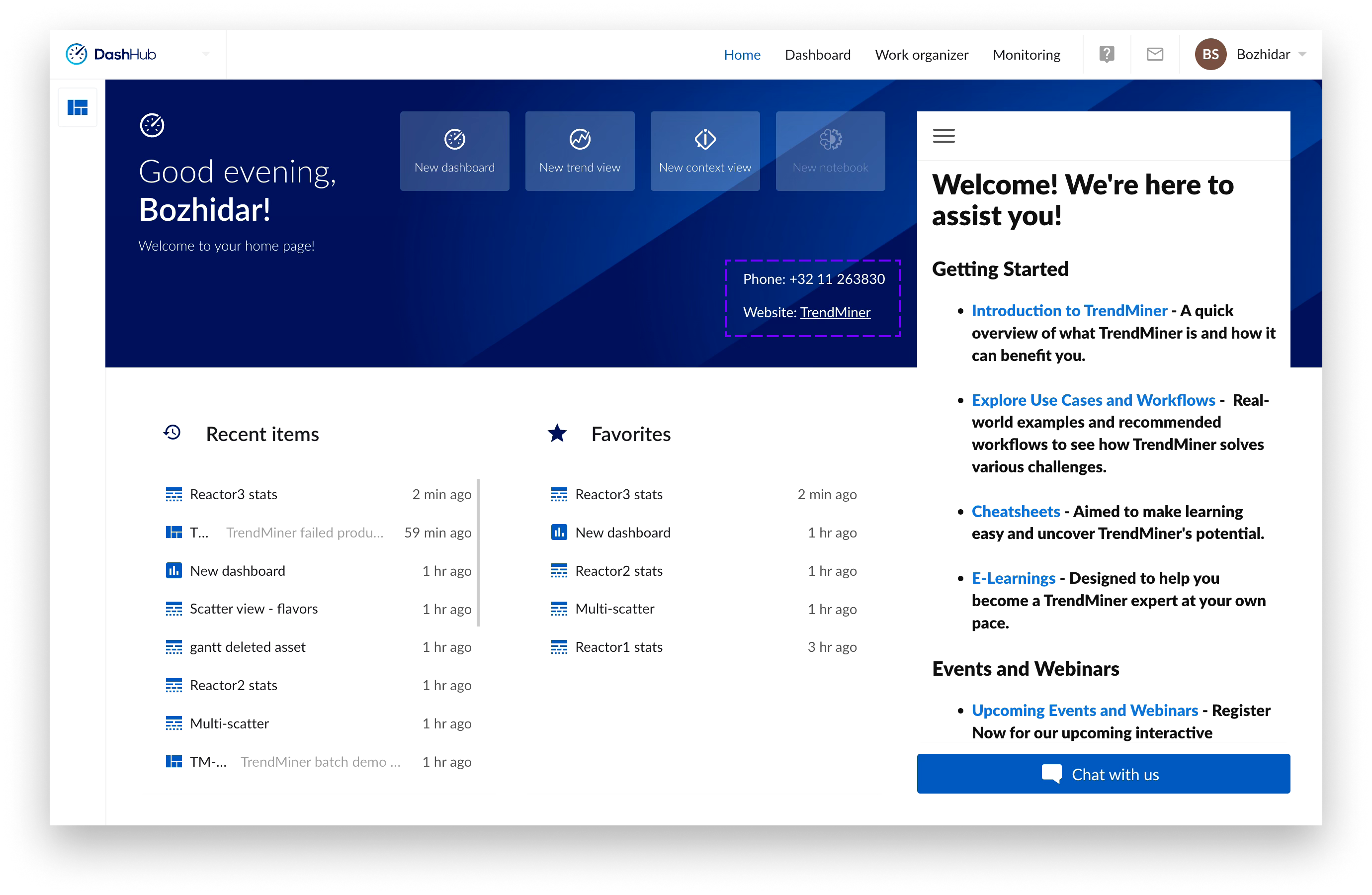Screen dimensions: 1372x895
Task: Click the help question mark icon
Action: click(x=1106, y=54)
